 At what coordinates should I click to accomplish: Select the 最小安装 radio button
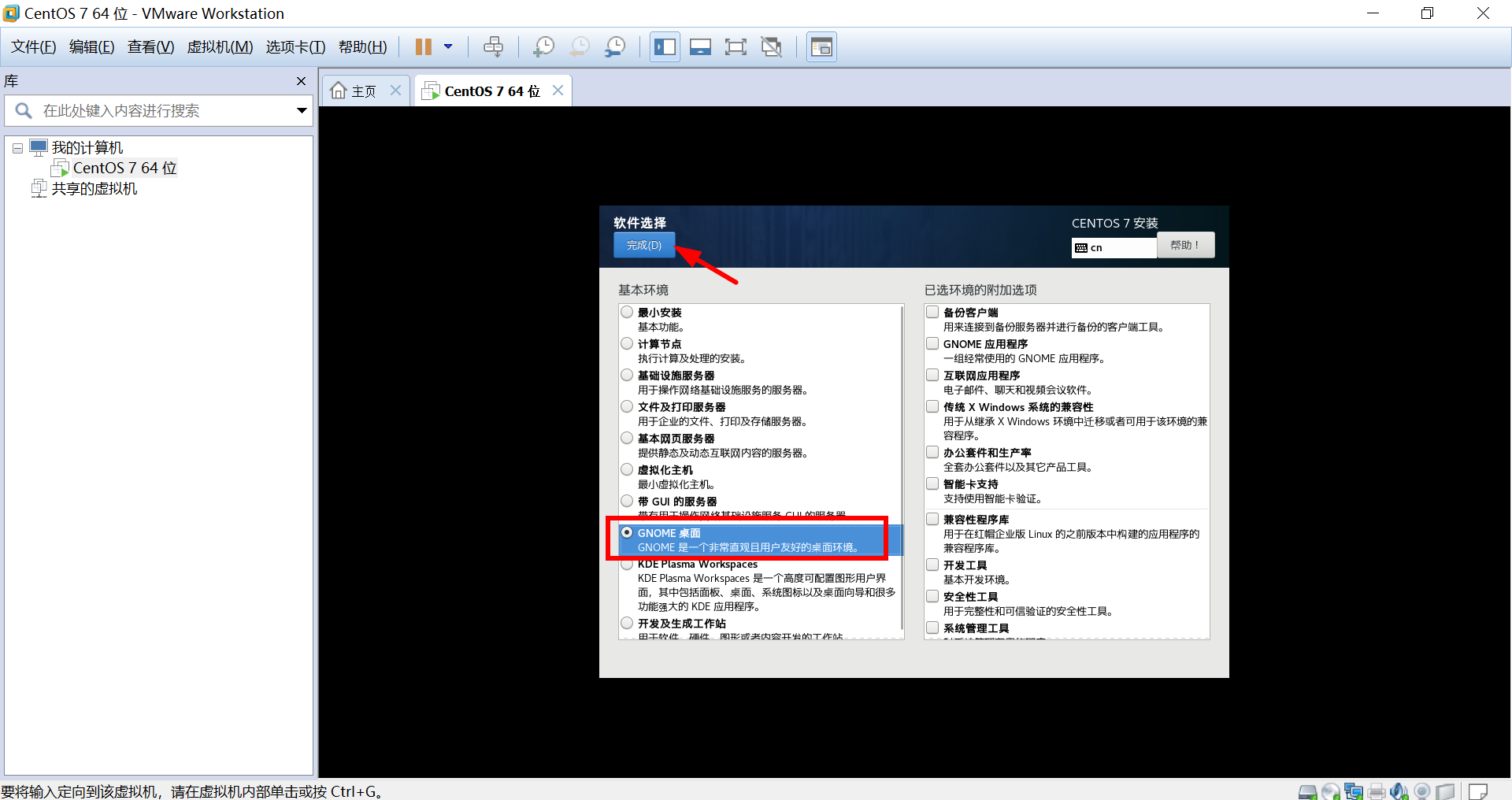[x=627, y=313]
